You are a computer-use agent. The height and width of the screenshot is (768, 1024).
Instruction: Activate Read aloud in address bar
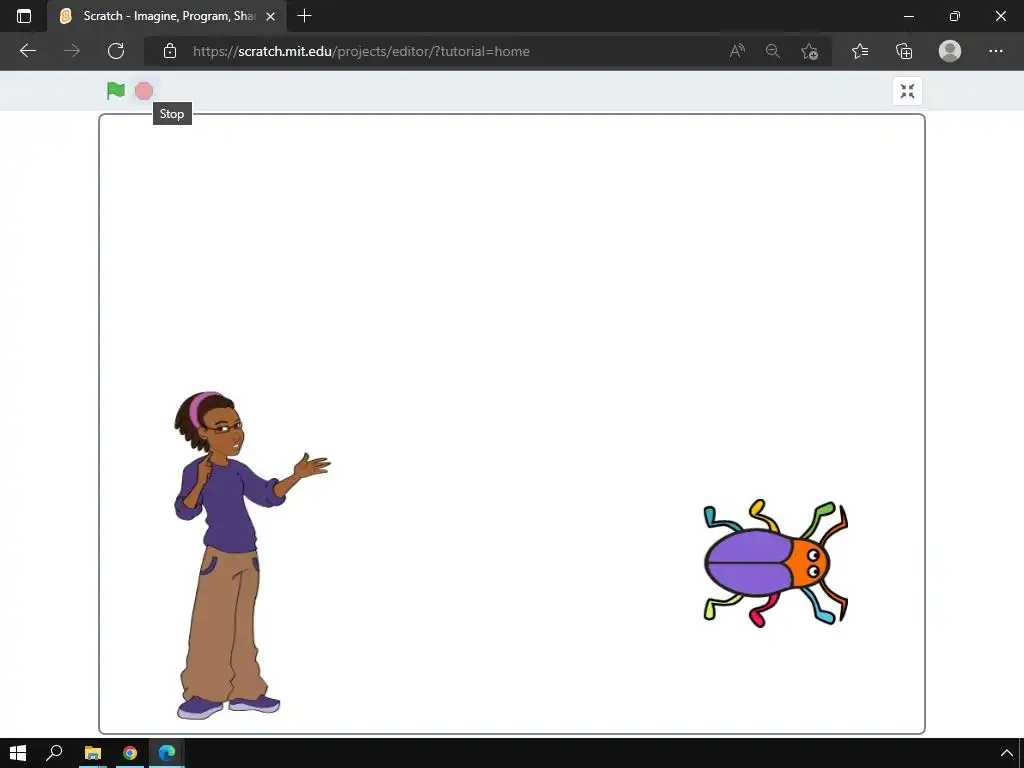point(737,51)
